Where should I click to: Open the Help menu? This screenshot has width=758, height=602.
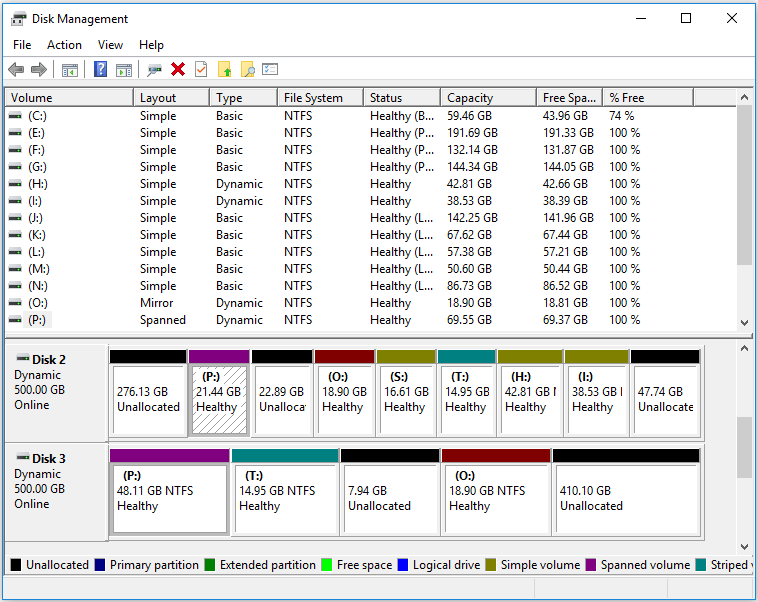tap(151, 45)
